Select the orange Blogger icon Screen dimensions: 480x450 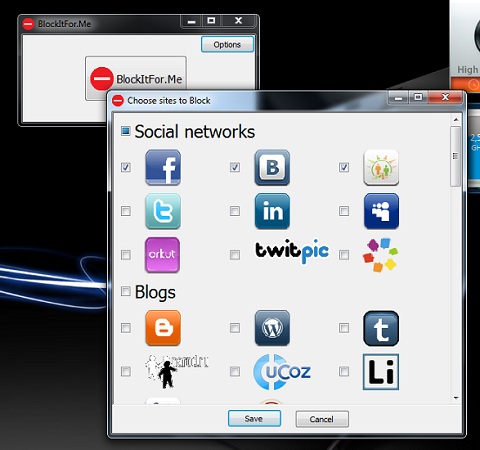[163, 328]
